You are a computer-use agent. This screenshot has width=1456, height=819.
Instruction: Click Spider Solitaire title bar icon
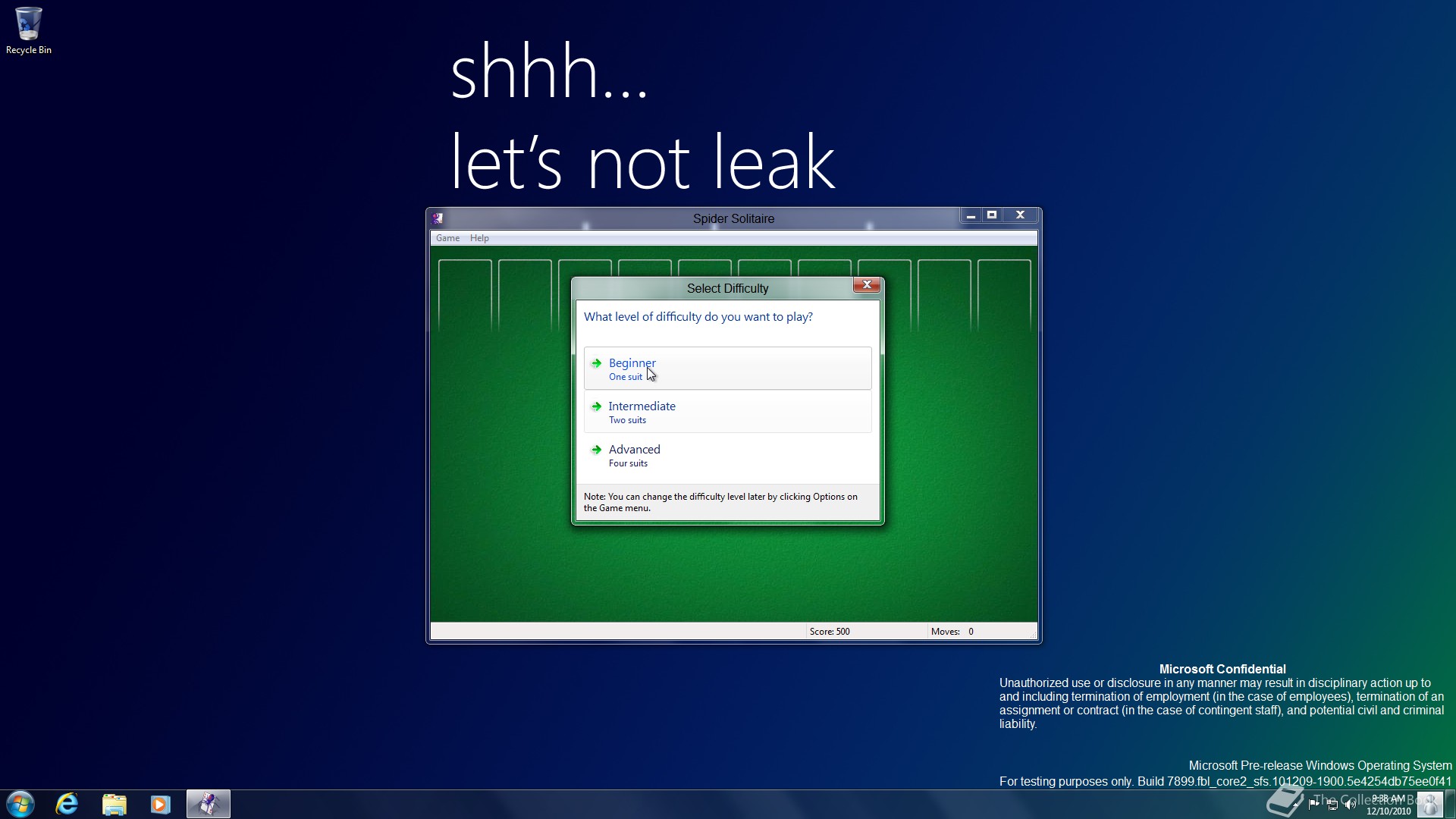pos(438,218)
